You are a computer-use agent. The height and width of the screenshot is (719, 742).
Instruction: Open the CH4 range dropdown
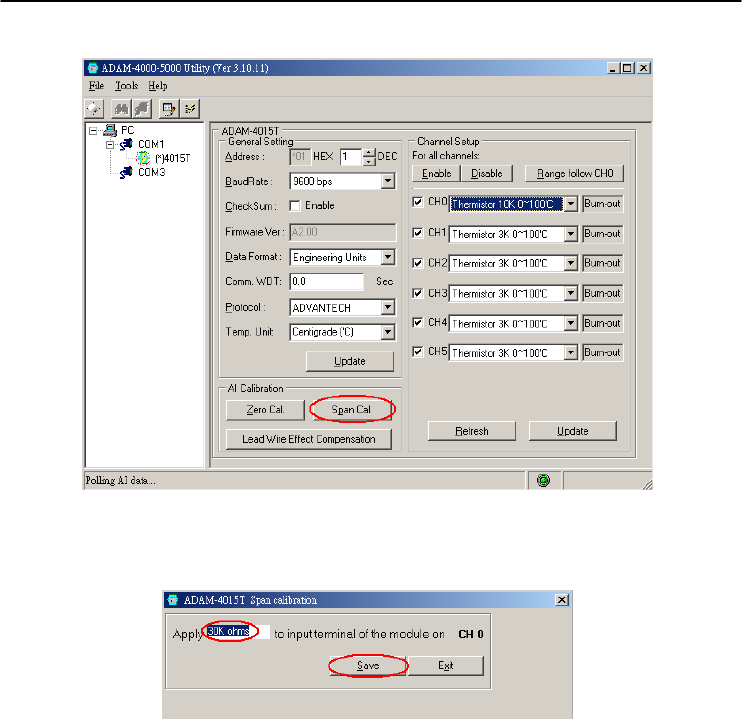coord(571,323)
